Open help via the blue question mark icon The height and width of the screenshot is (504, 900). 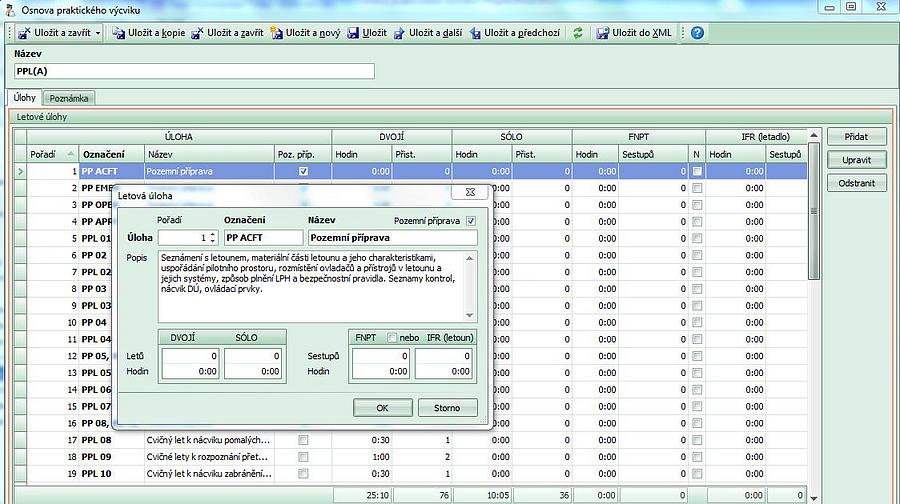[x=697, y=33]
